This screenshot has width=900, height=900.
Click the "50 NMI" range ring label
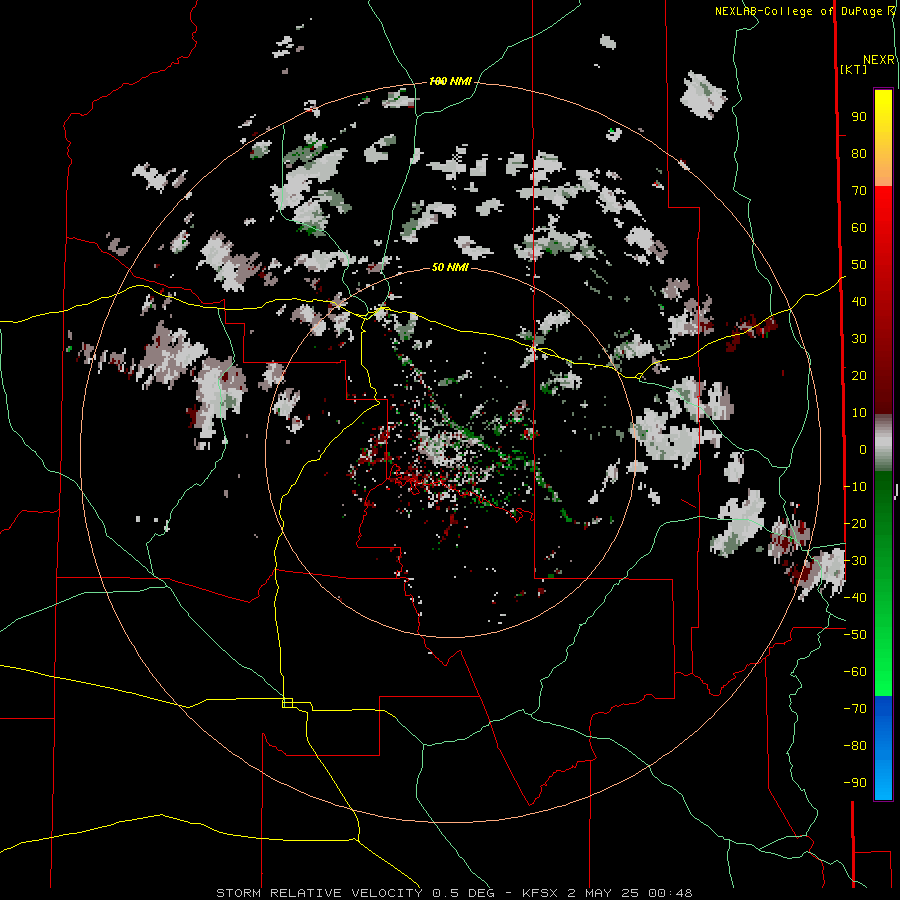tap(450, 267)
